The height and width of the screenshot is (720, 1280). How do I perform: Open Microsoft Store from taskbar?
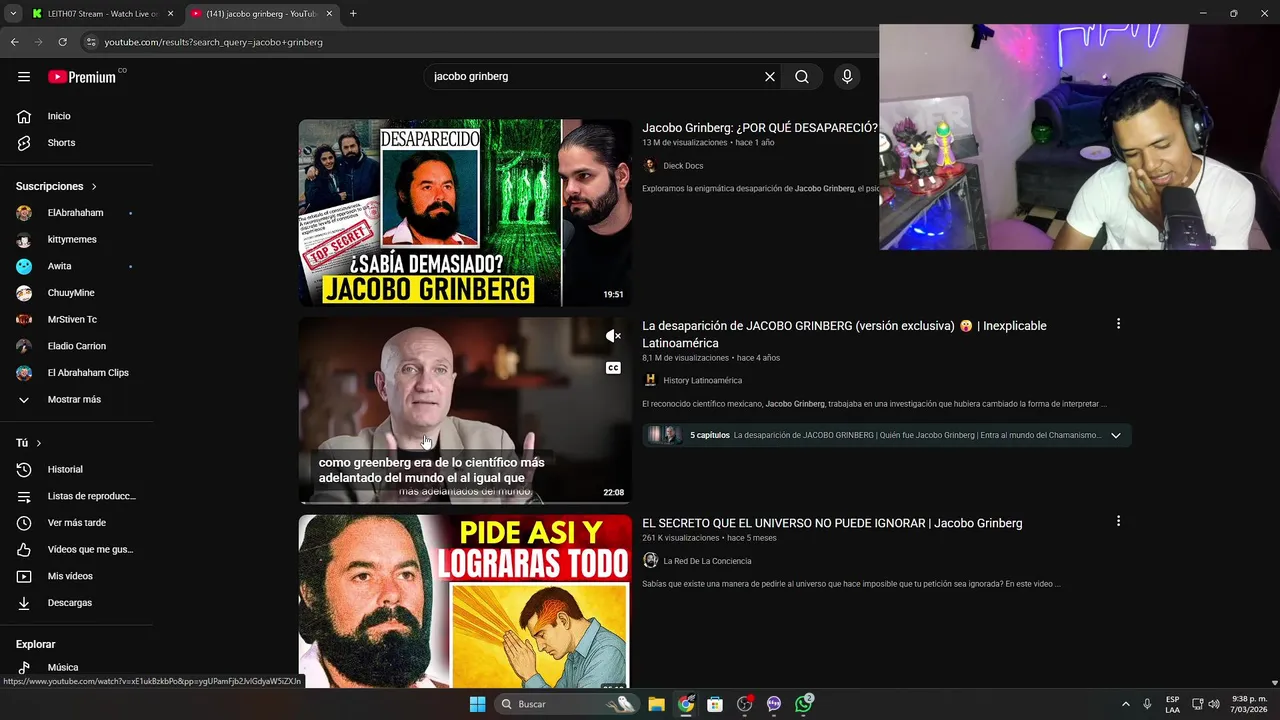(x=715, y=704)
